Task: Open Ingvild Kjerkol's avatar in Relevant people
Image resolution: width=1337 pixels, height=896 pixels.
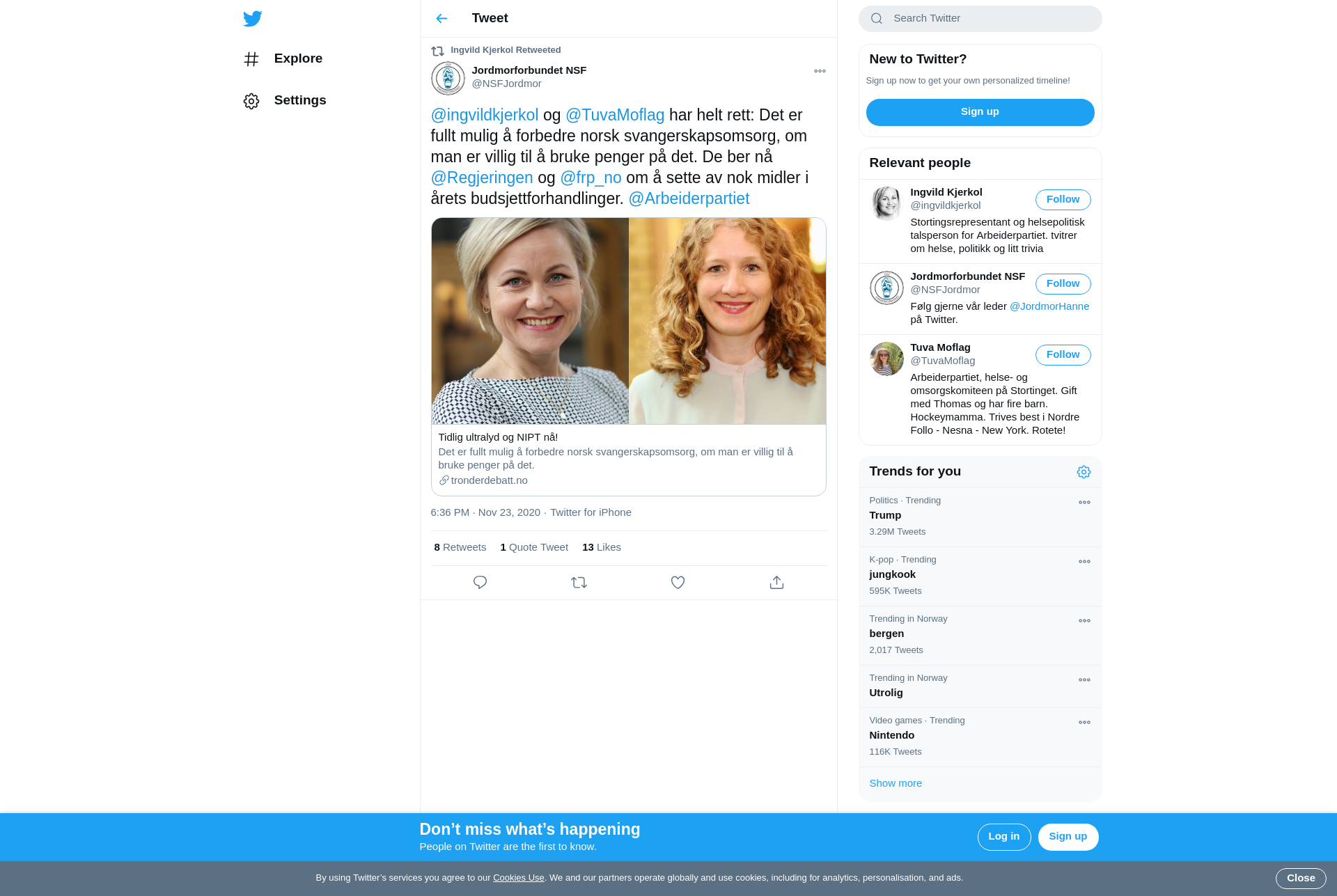Action: click(886, 203)
